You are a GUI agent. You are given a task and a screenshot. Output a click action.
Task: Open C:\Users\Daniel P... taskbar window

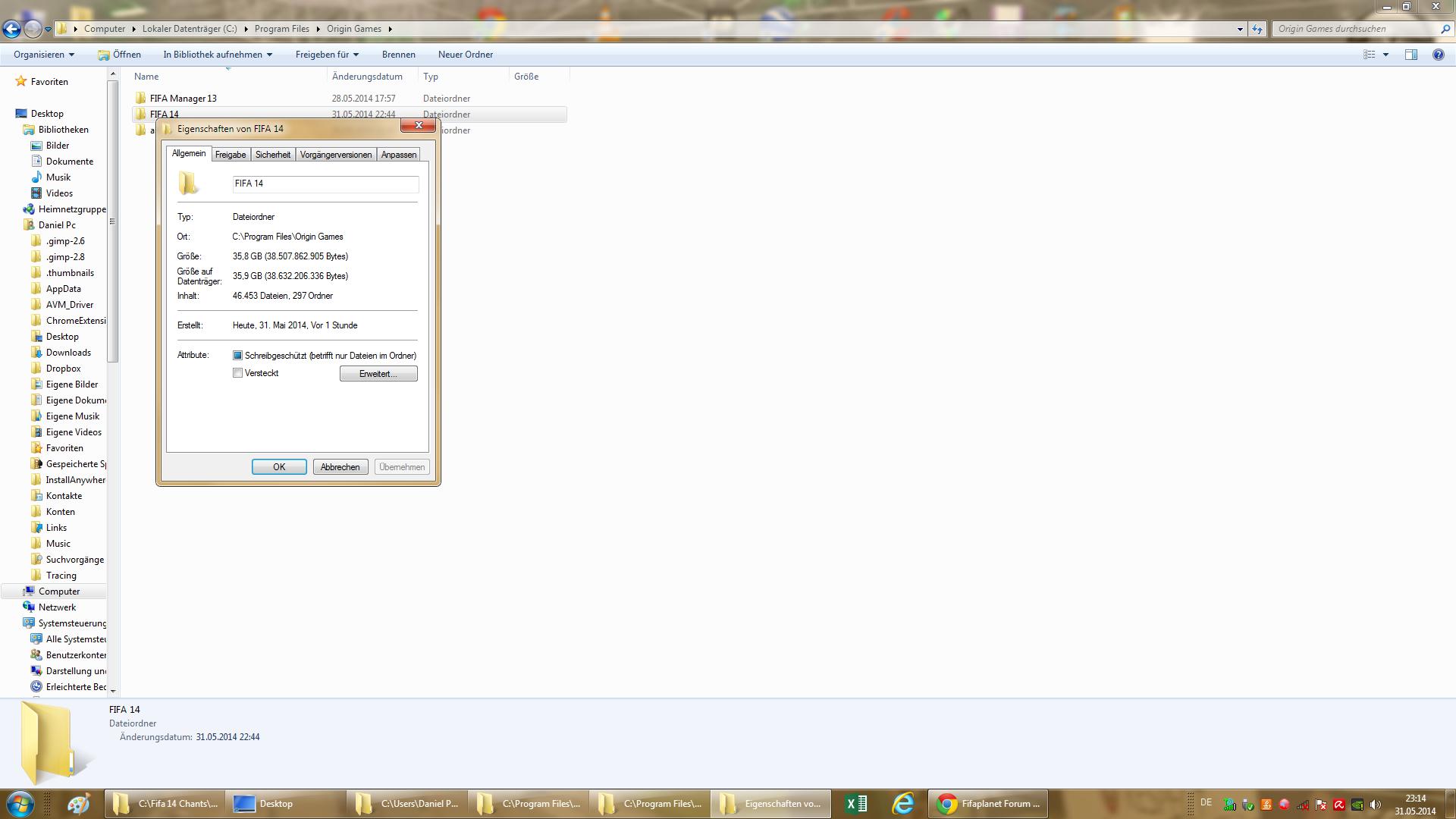406,804
